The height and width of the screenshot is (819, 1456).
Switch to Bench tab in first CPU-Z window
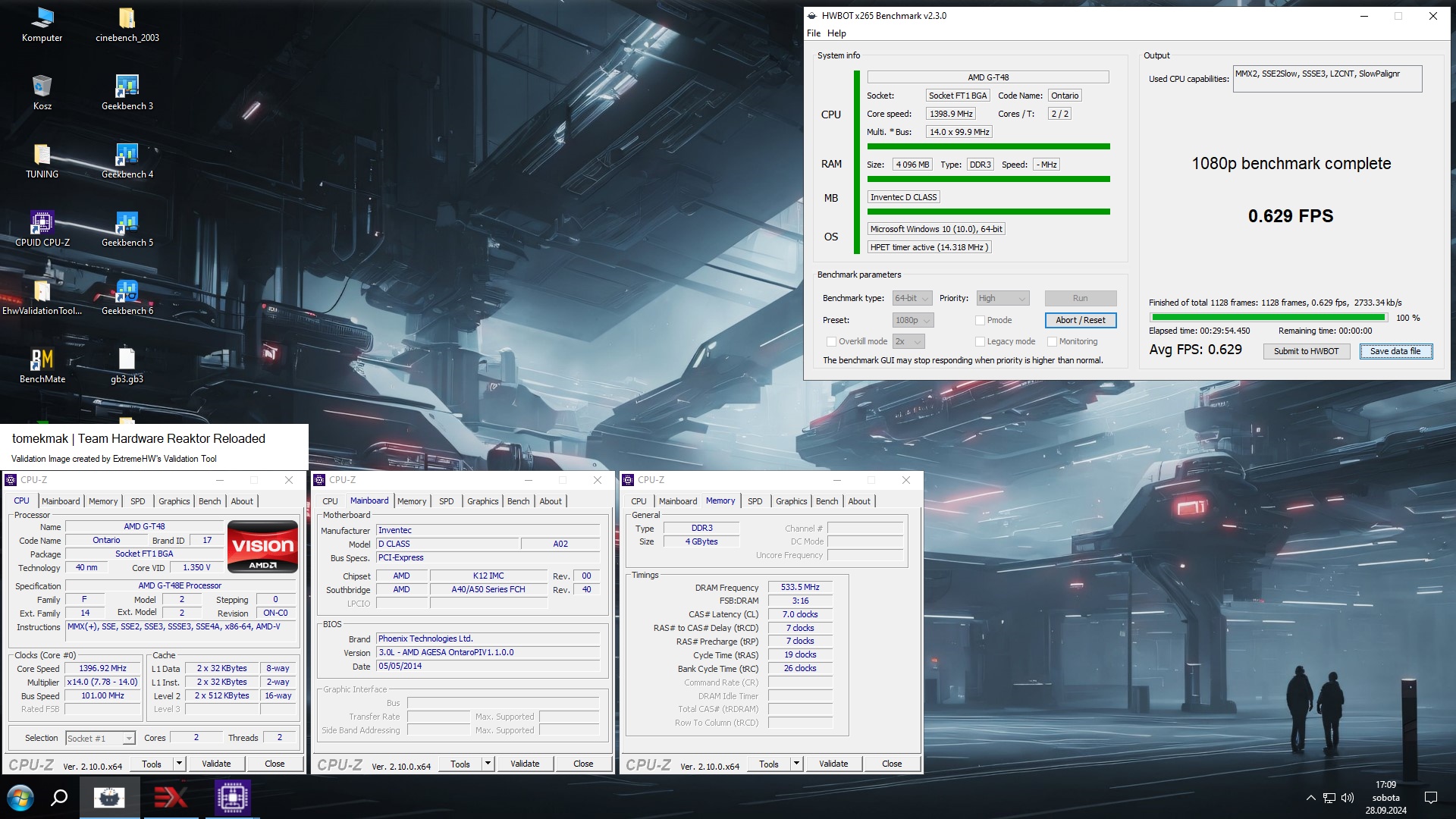click(210, 501)
